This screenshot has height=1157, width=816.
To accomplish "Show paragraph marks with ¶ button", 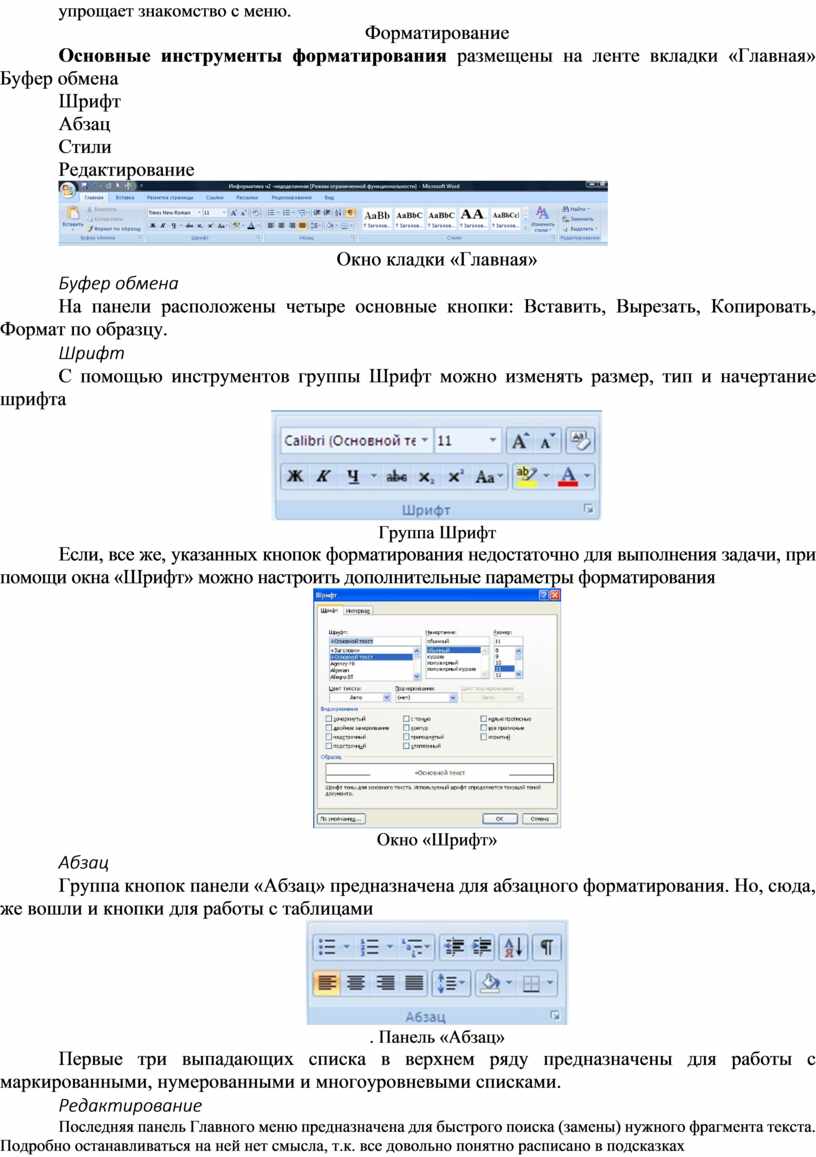I will [547, 946].
